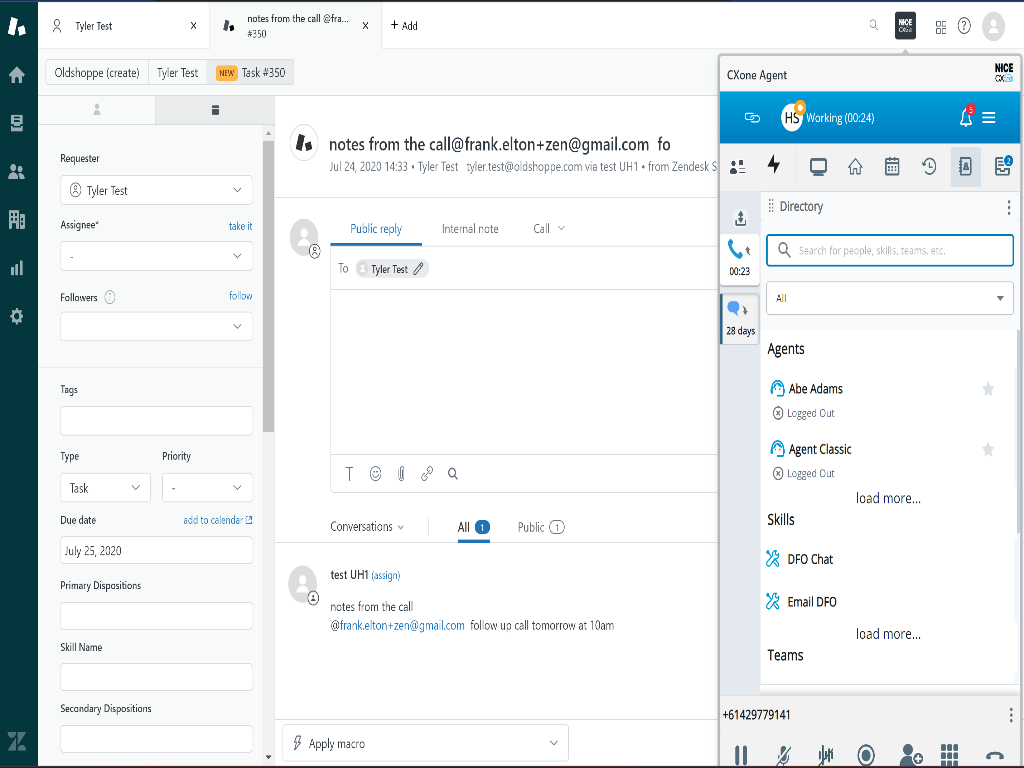
Task: Insert an emoji in the reply
Action: point(376,474)
